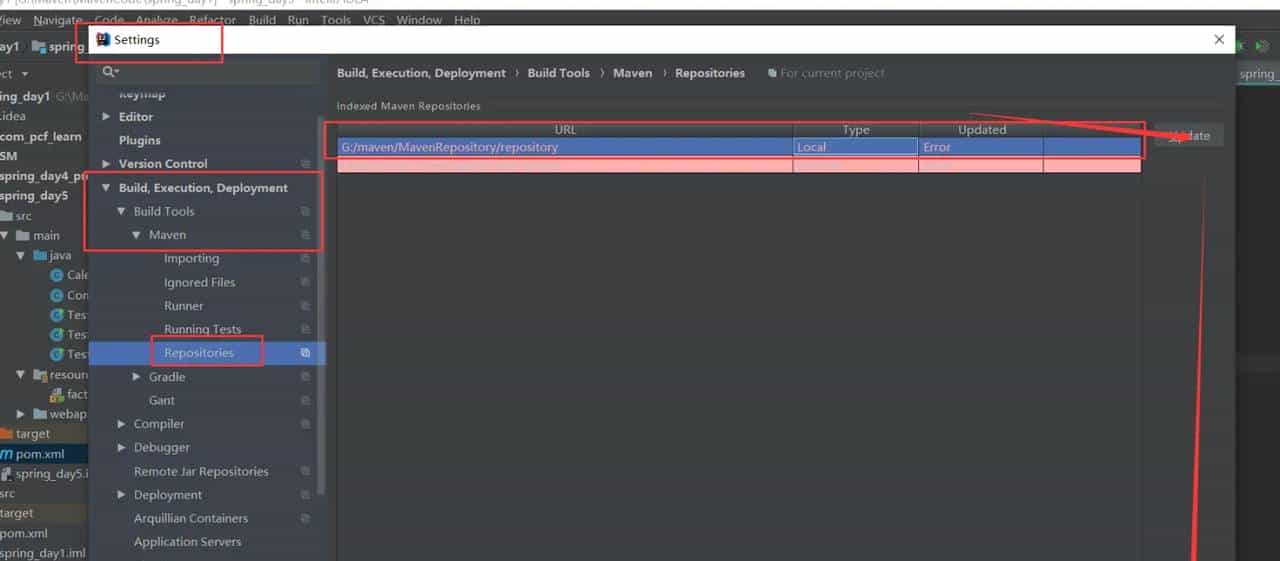1280x561 pixels.
Task: Click the per-project icon beside Gradle
Action: (x=305, y=377)
